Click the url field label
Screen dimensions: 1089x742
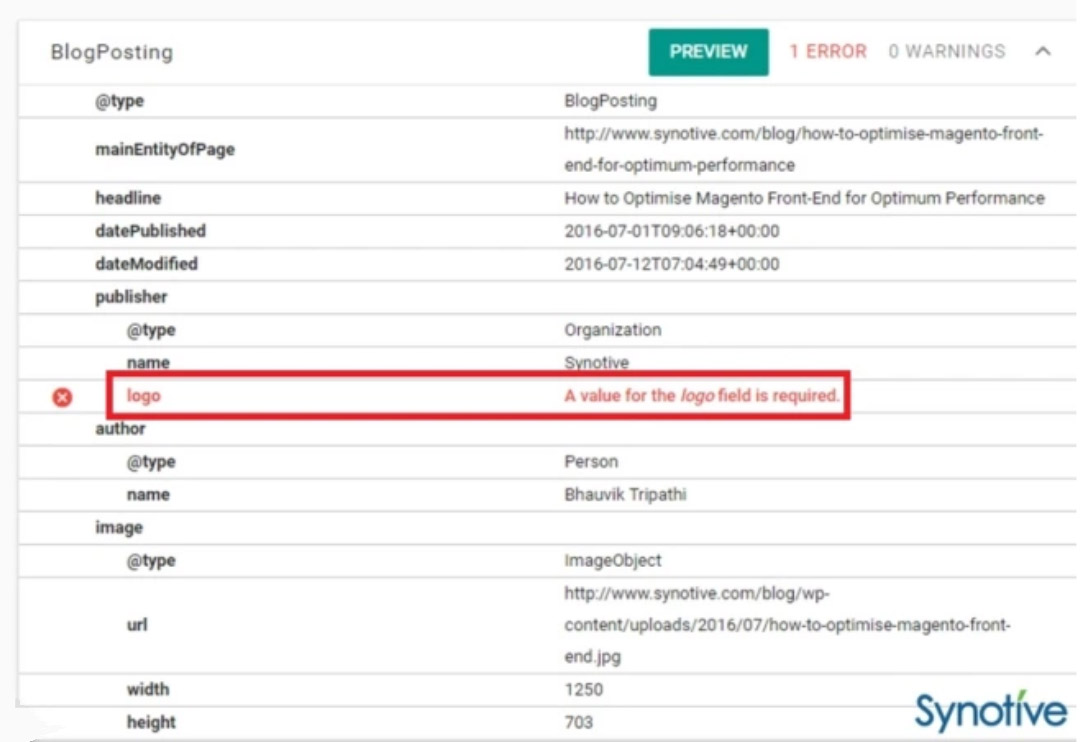(x=137, y=625)
